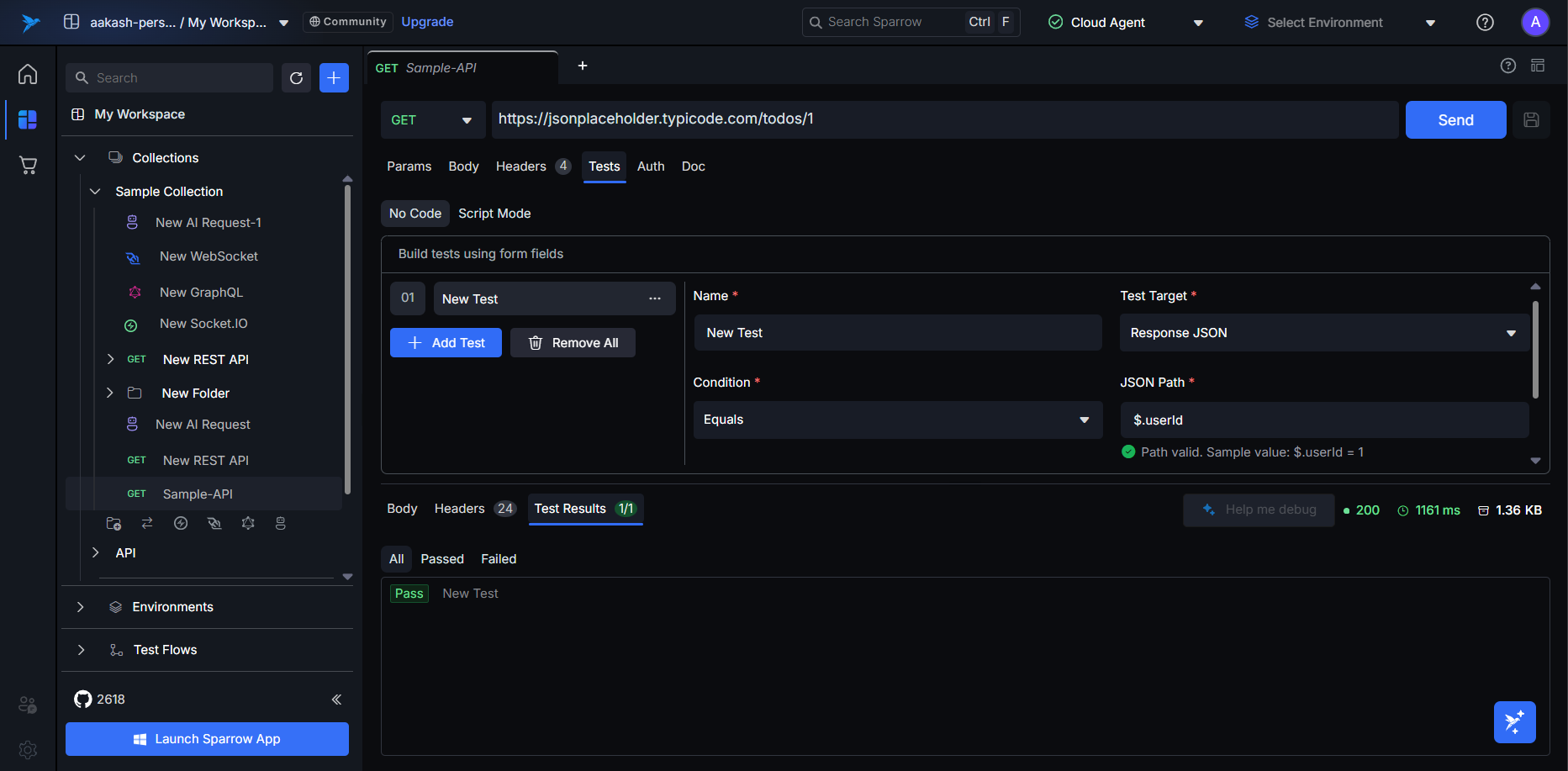Switch to the Headers request tab
Viewport: 1568px width, 771px height.
521,166
